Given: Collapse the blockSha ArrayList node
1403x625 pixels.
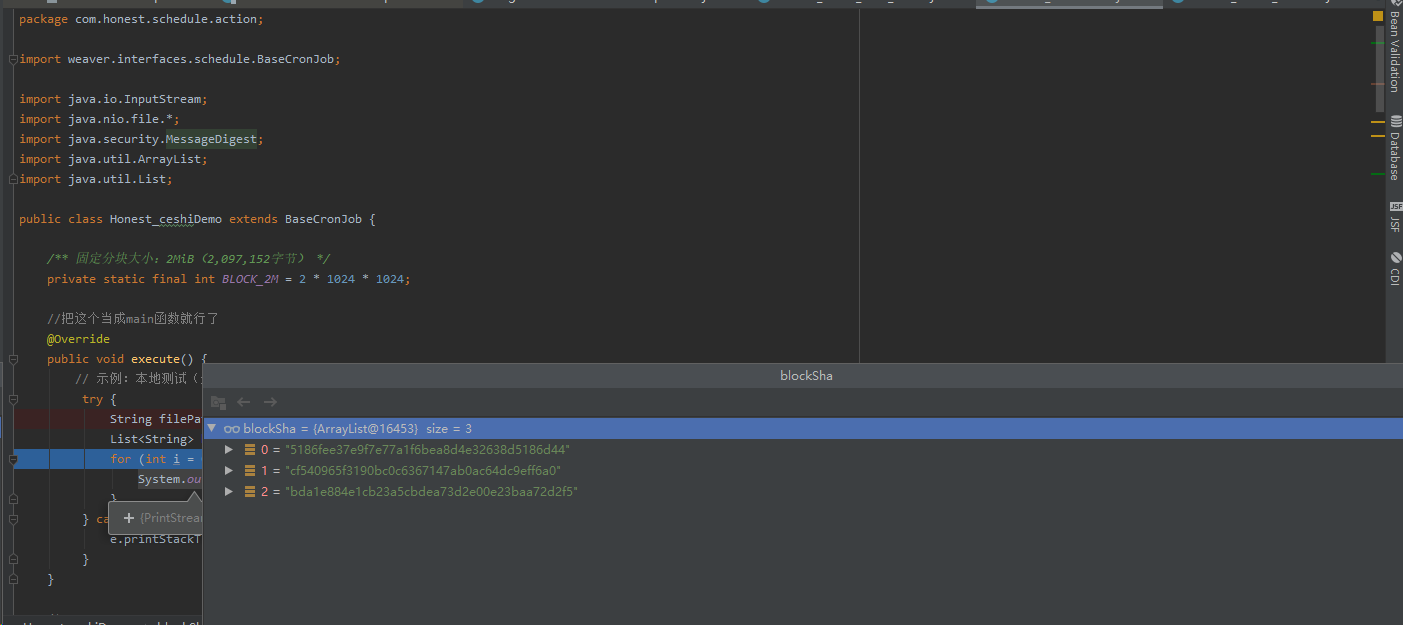Looking at the screenshot, I should pyautogui.click(x=212, y=428).
